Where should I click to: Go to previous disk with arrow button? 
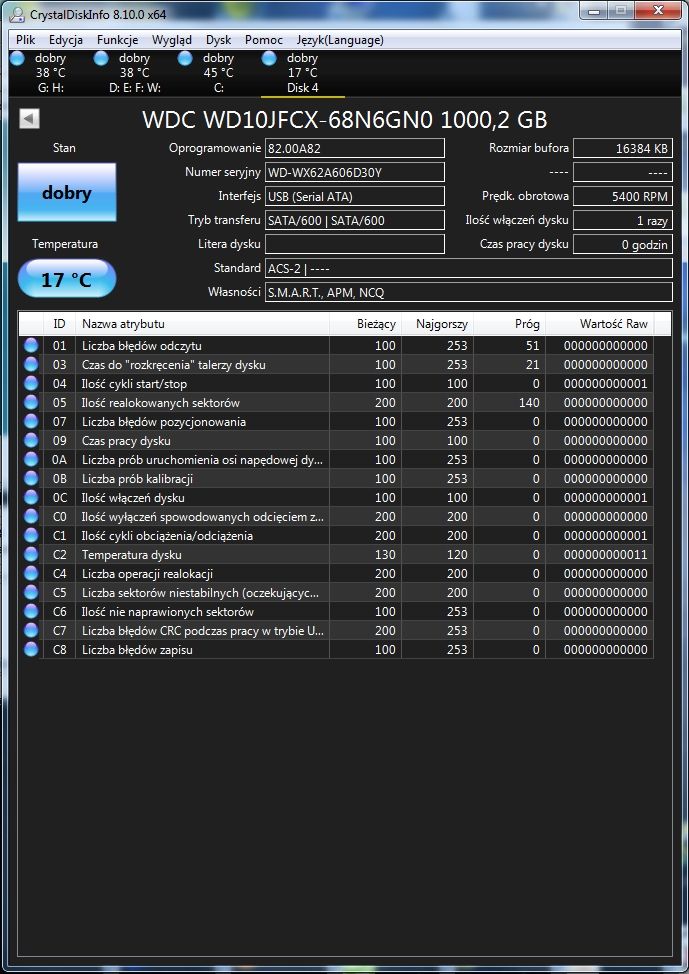point(29,119)
